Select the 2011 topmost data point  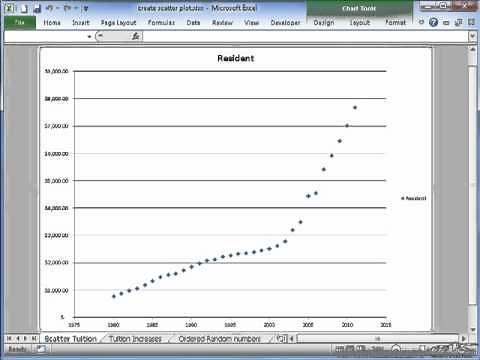(x=355, y=108)
